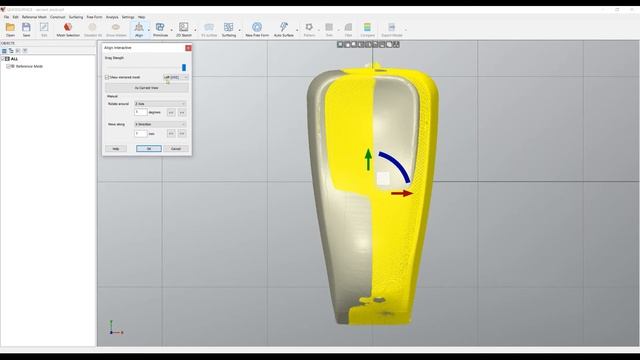Toggle Reference Mesh visibility checkbox
This screenshot has height=360, width=640.
8,66
